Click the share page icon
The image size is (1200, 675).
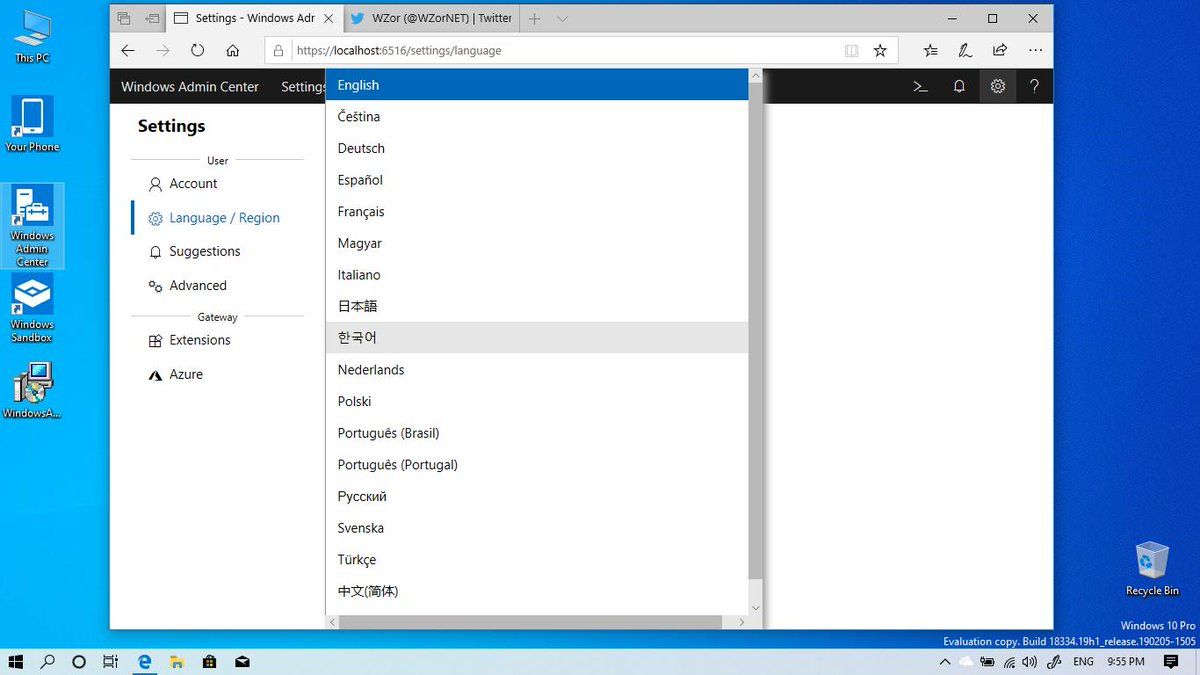1000,50
